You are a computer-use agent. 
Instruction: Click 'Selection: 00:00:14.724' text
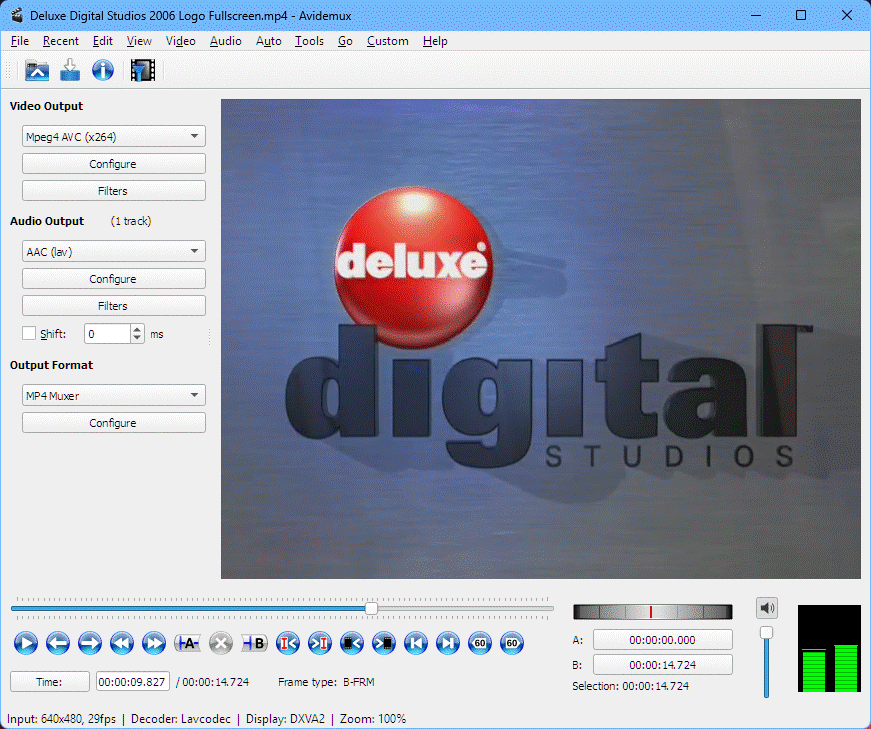point(630,686)
